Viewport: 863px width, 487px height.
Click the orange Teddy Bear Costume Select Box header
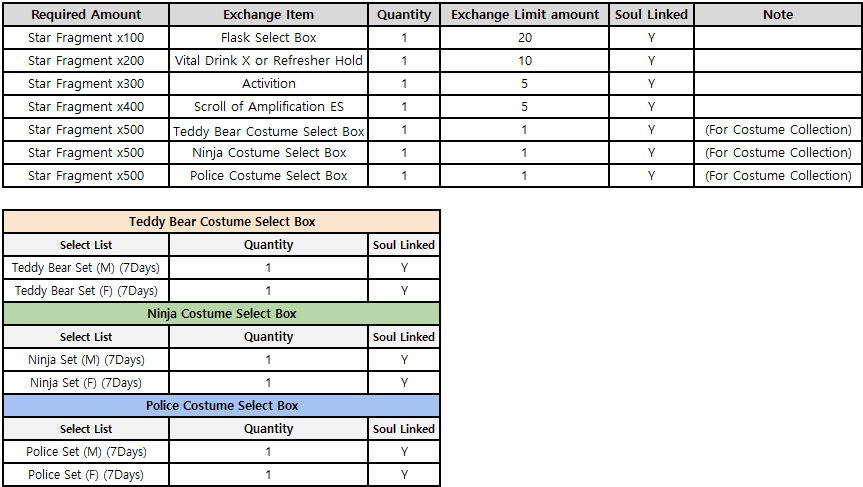point(221,222)
